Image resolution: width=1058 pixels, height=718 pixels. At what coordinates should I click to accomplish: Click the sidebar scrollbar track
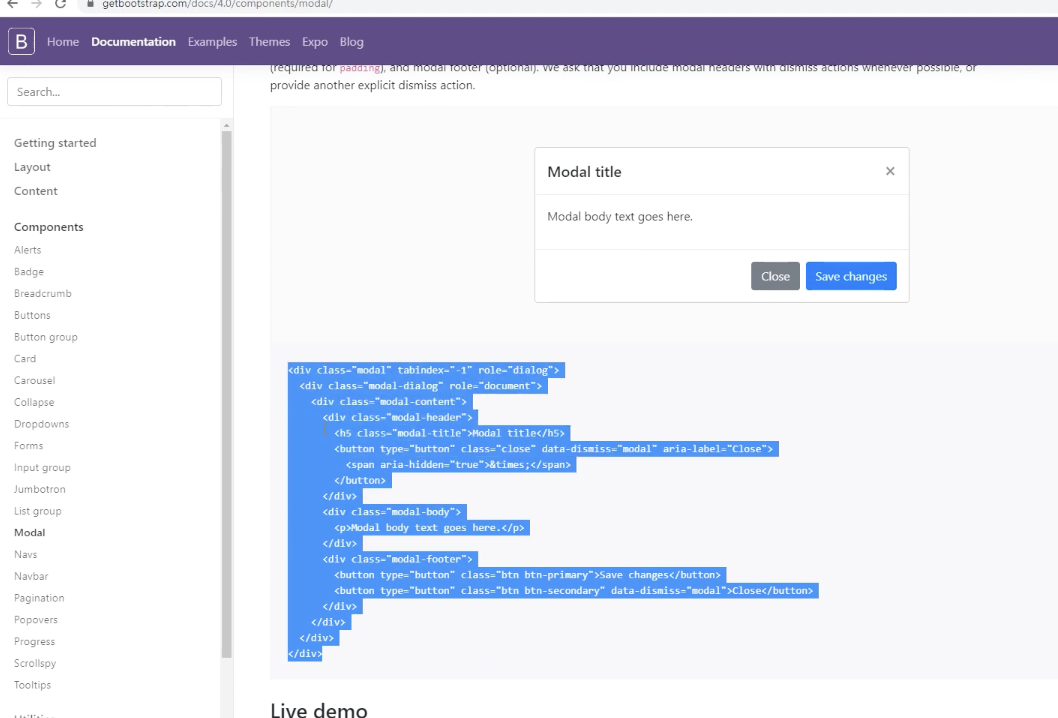[x=228, y=400]
